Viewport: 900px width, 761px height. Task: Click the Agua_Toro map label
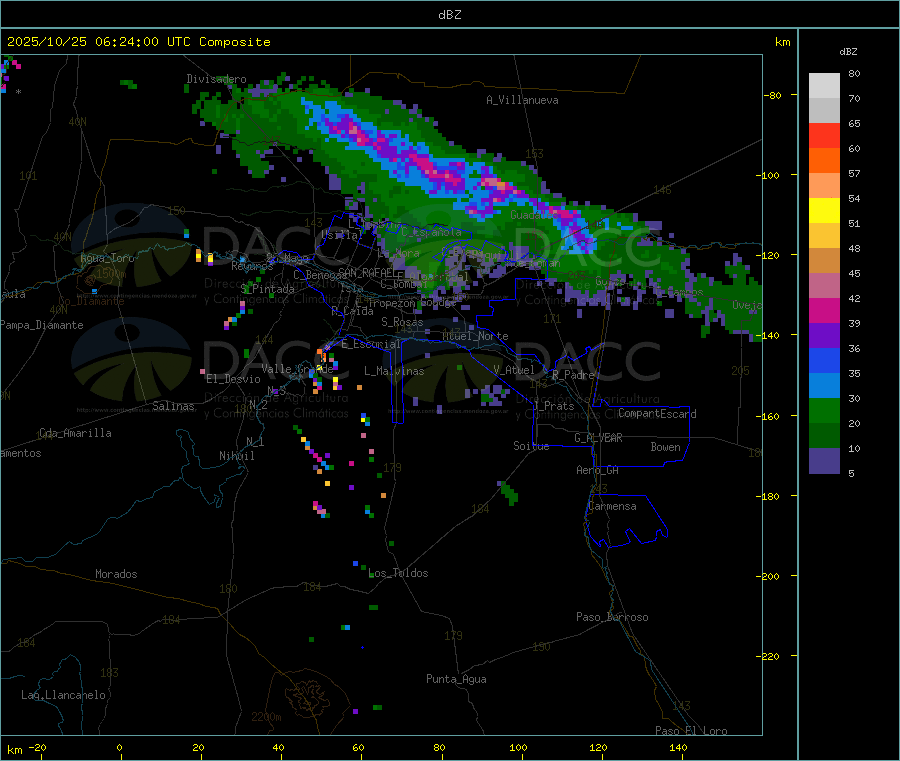[x=107, y=258]
